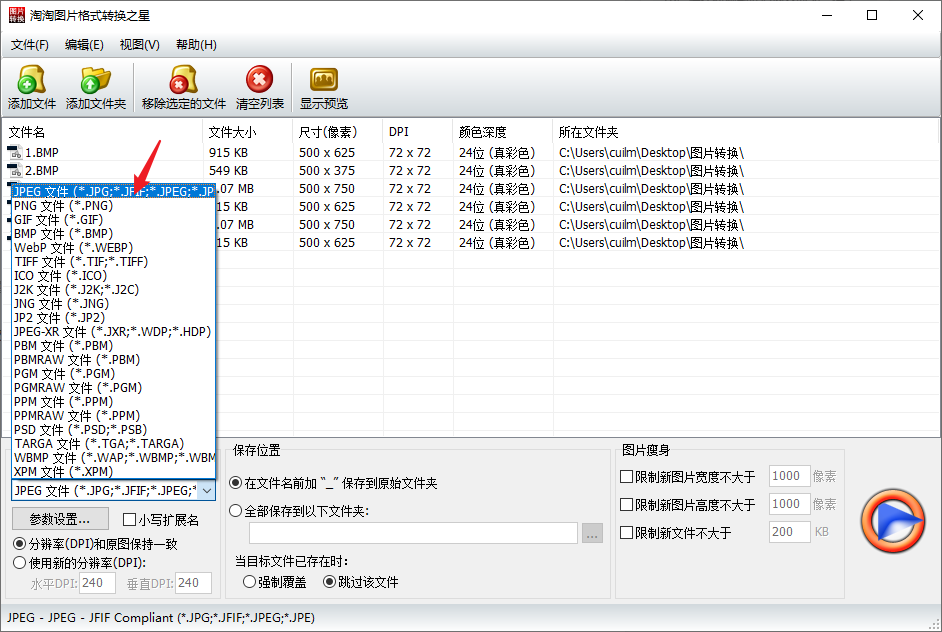
Task: Select the use new DPI (使用新的分辨率) radio option
Action: pyautogui.click(x=20, y=563)
